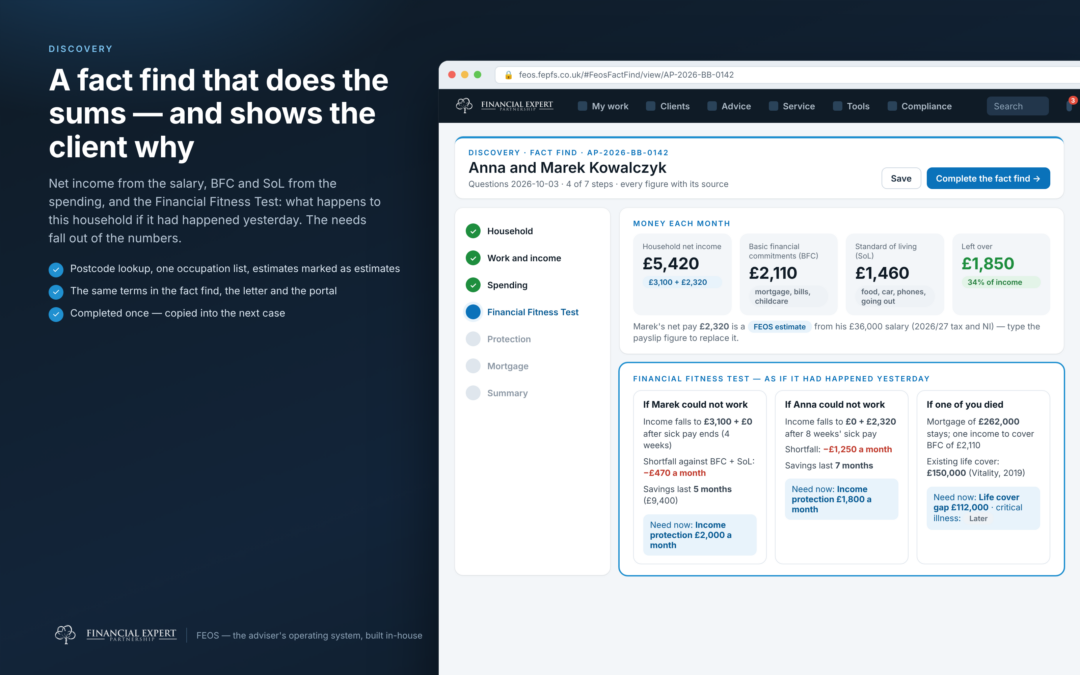Click the Later tag beside critical illness

[x=978, y=519]
